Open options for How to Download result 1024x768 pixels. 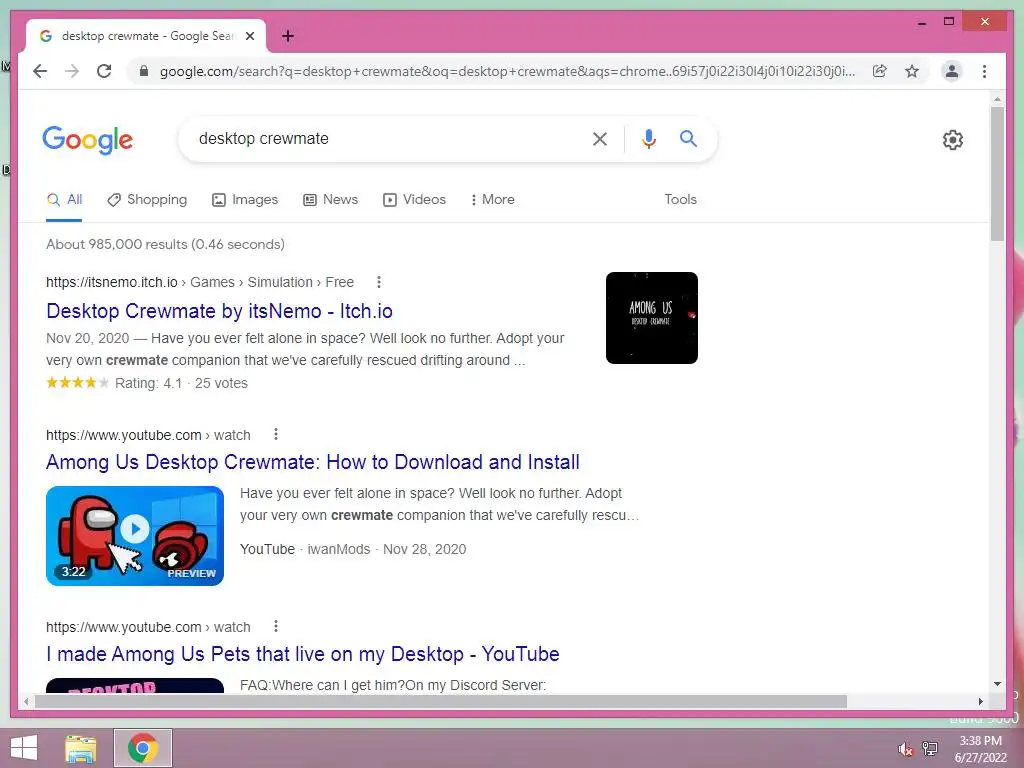[276, 434]
